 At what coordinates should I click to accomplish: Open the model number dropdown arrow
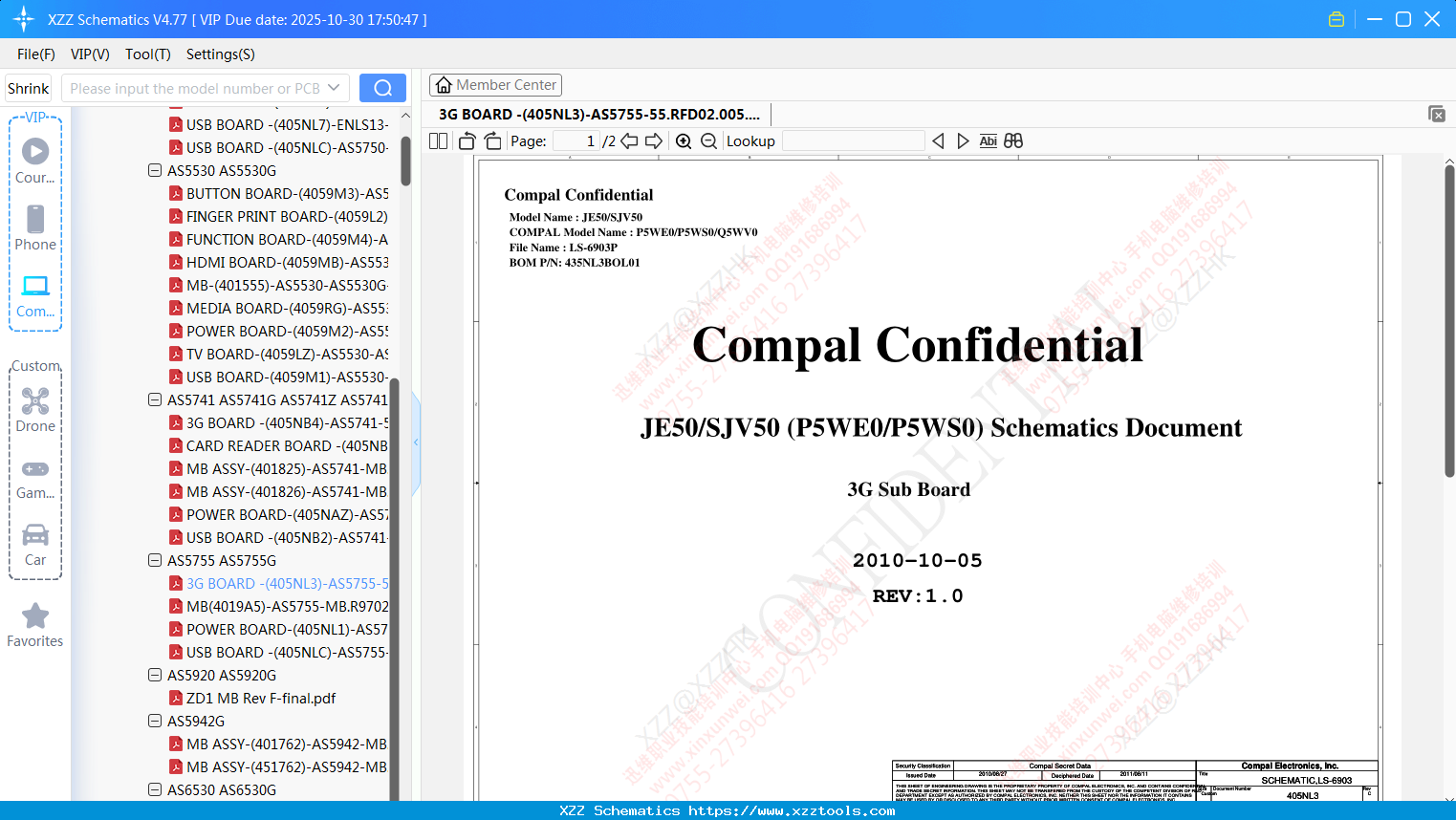[x=334, y=88]
